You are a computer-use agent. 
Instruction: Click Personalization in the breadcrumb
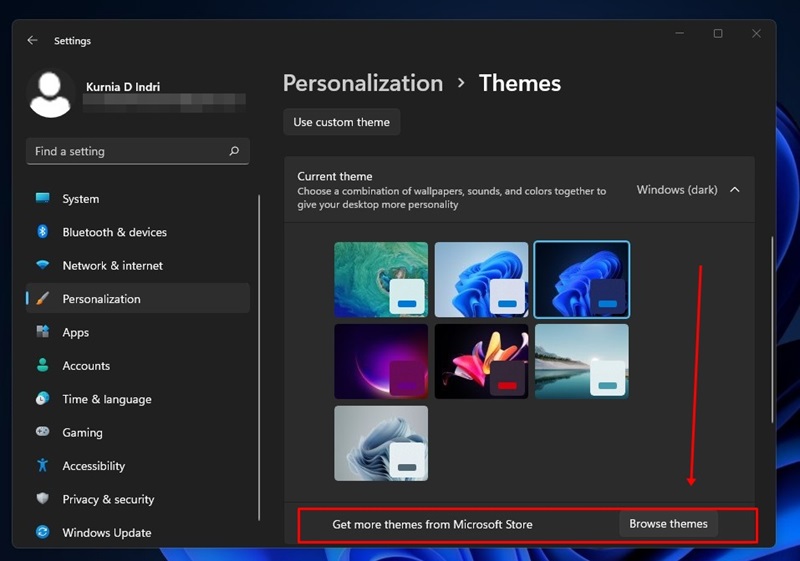click(363, 83)
